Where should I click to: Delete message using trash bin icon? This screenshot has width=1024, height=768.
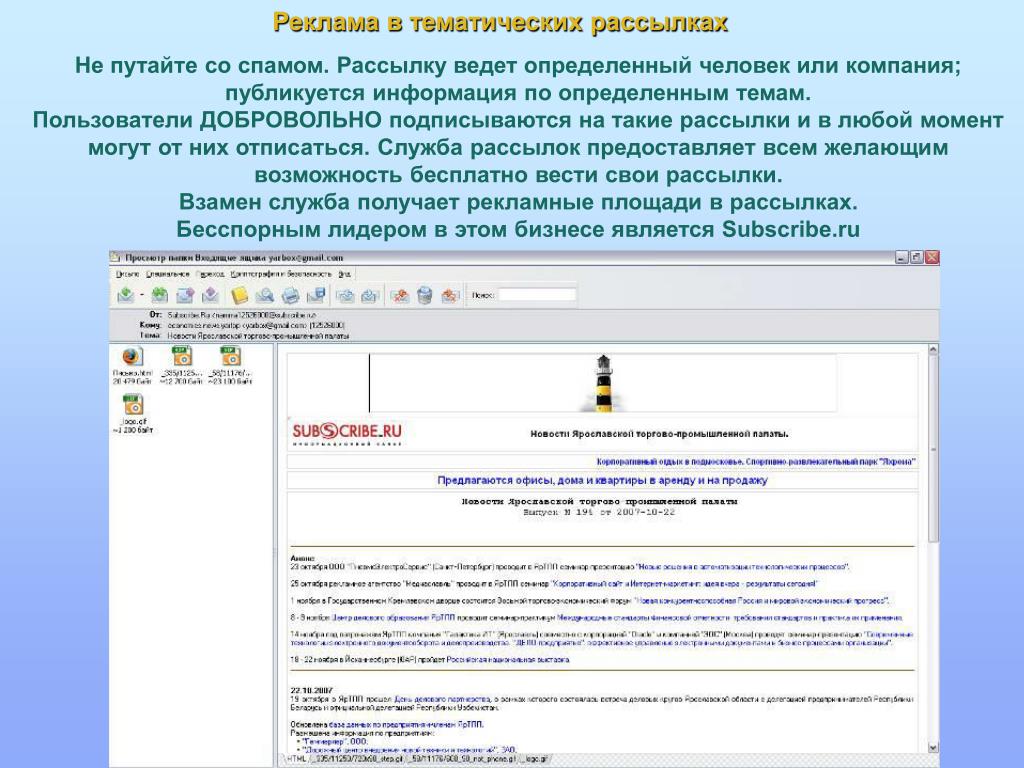click(x=424, y=295)
